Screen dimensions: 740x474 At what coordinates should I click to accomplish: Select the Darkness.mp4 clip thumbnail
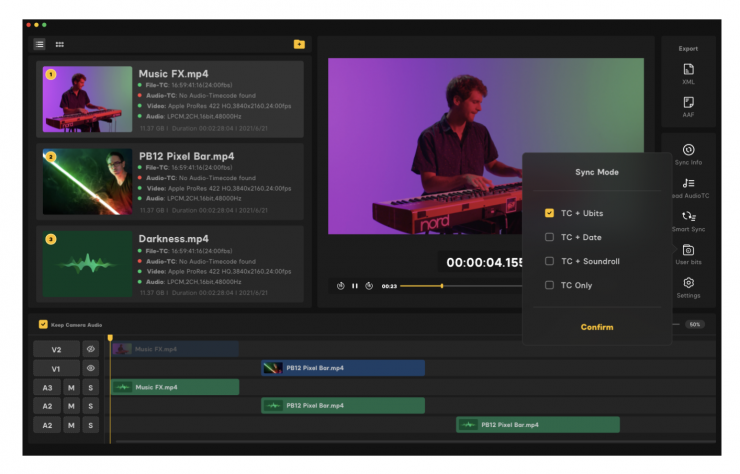(x=88, y=263)
